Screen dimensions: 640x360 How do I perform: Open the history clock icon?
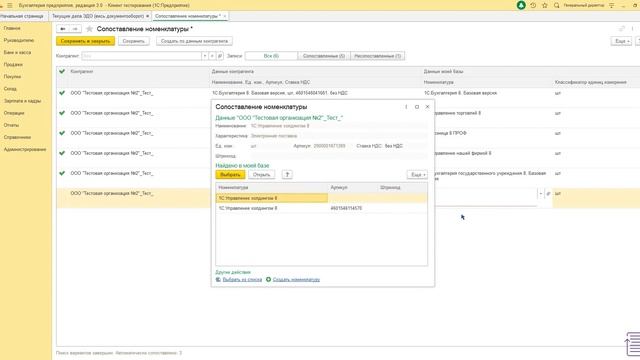(533, 5)
